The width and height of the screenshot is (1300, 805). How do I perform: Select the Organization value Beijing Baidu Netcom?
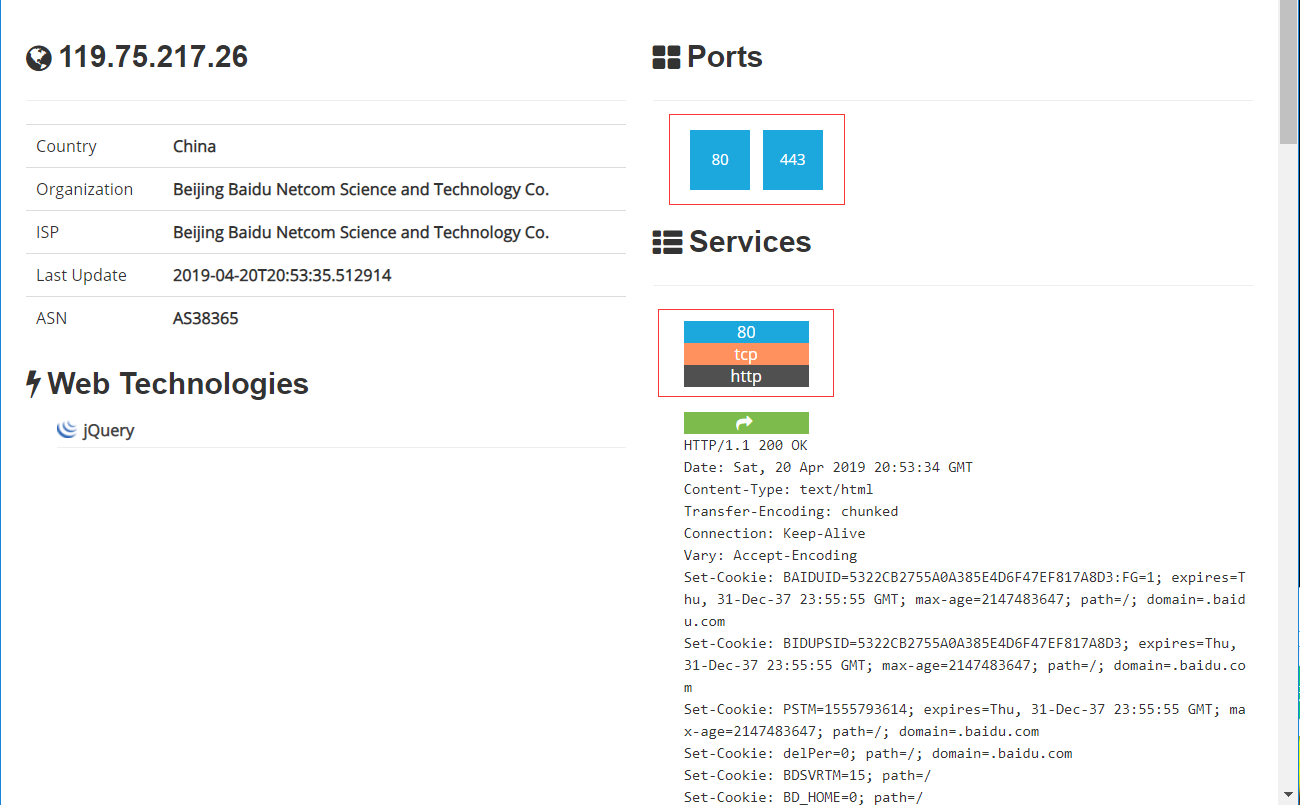[361, 189]
